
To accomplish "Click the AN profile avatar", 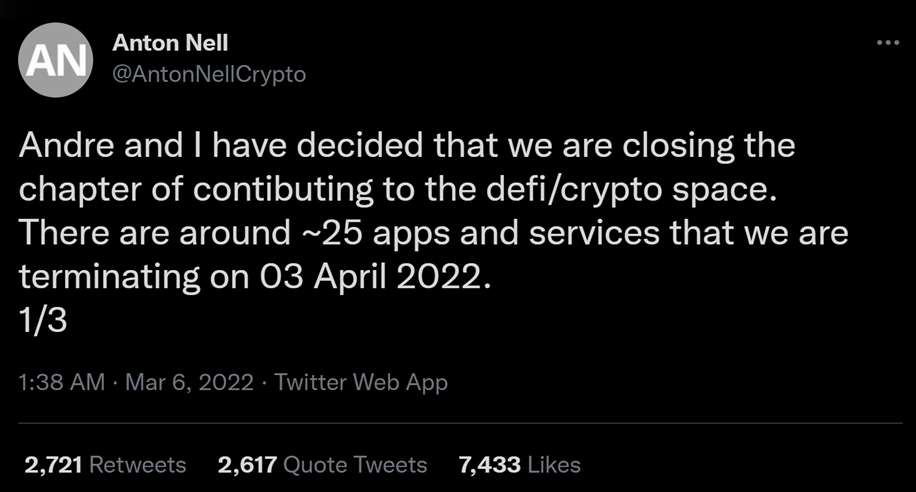I will pyautogui.click(x=55, y=60).
